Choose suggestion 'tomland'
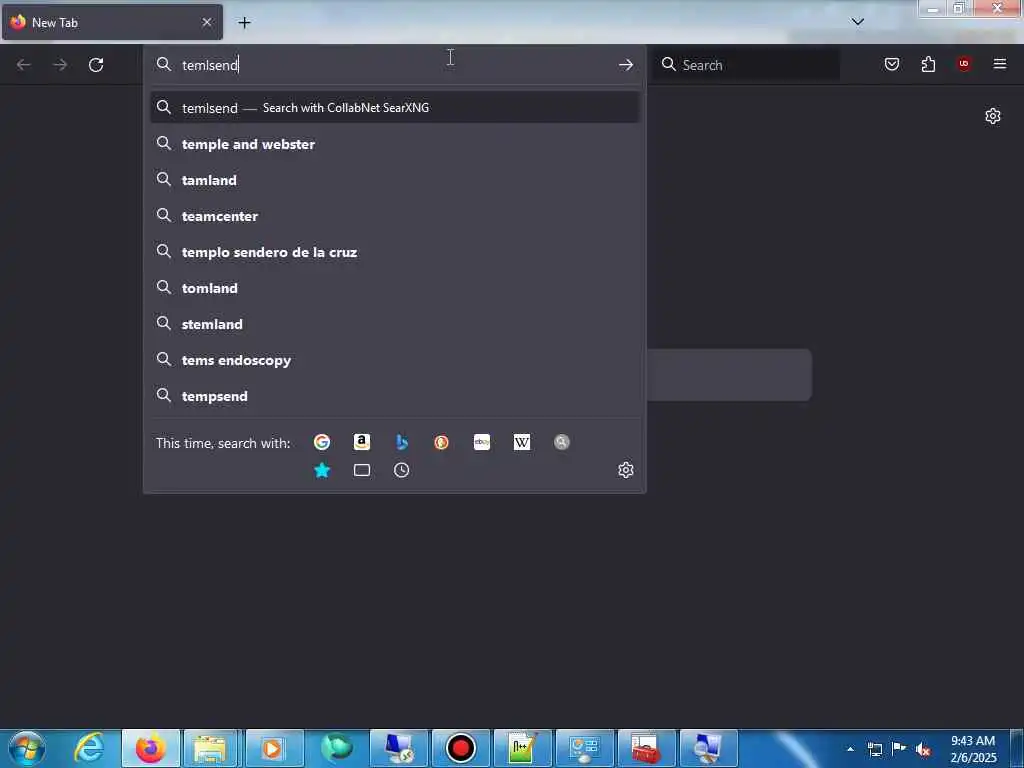Image resolution: width=1024 pixels, height=768 pixels. click(x=394, y=288)
